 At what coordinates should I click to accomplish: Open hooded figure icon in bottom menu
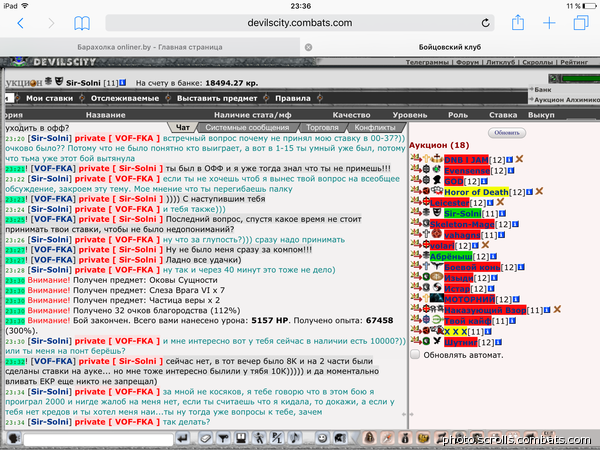(x=369, y=437)
